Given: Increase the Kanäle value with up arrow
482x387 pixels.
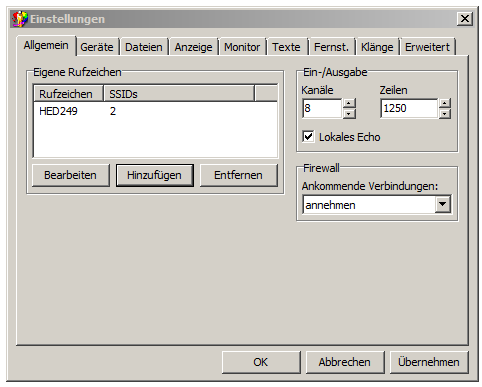Looking at the screenshot, I should click(349, 103).
